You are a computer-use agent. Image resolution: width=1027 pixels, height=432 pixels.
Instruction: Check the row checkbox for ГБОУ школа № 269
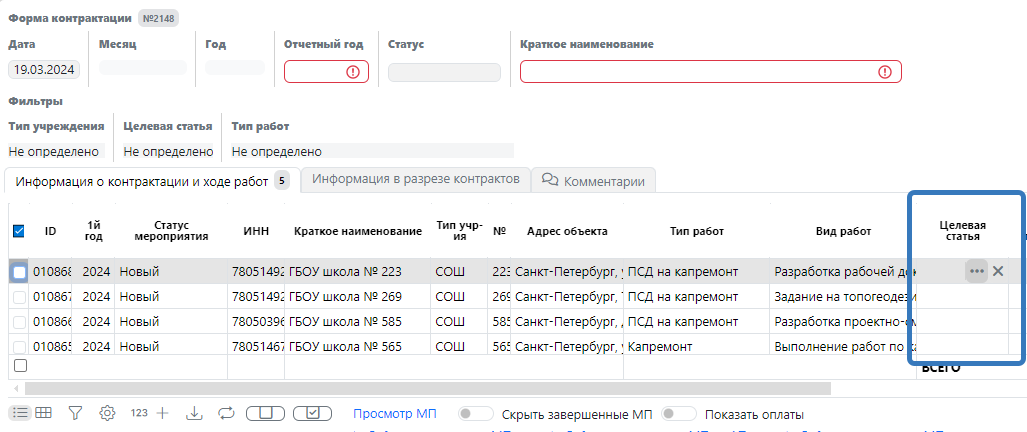[19, 296]
